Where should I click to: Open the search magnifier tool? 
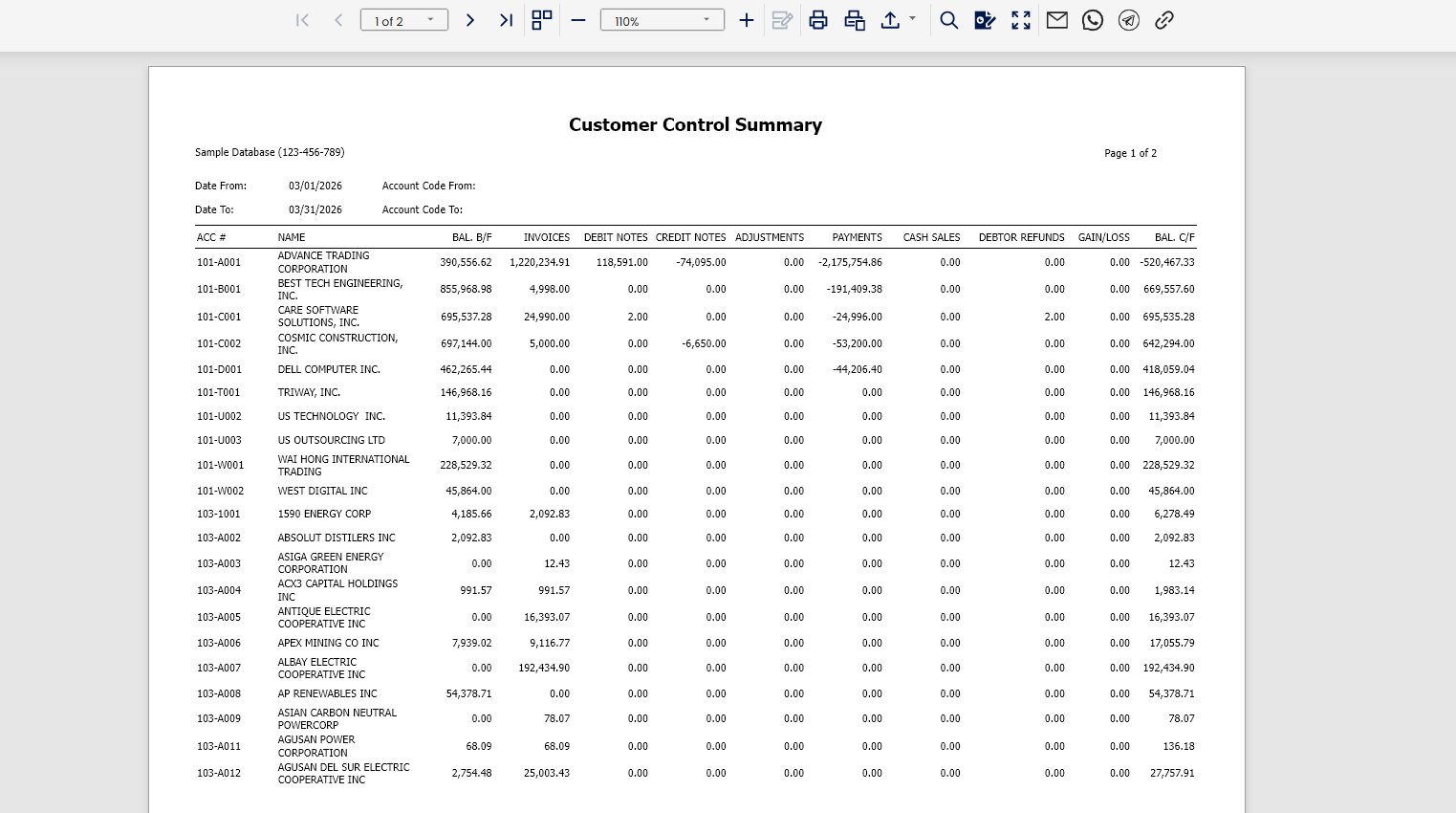(x=948, y=20)
